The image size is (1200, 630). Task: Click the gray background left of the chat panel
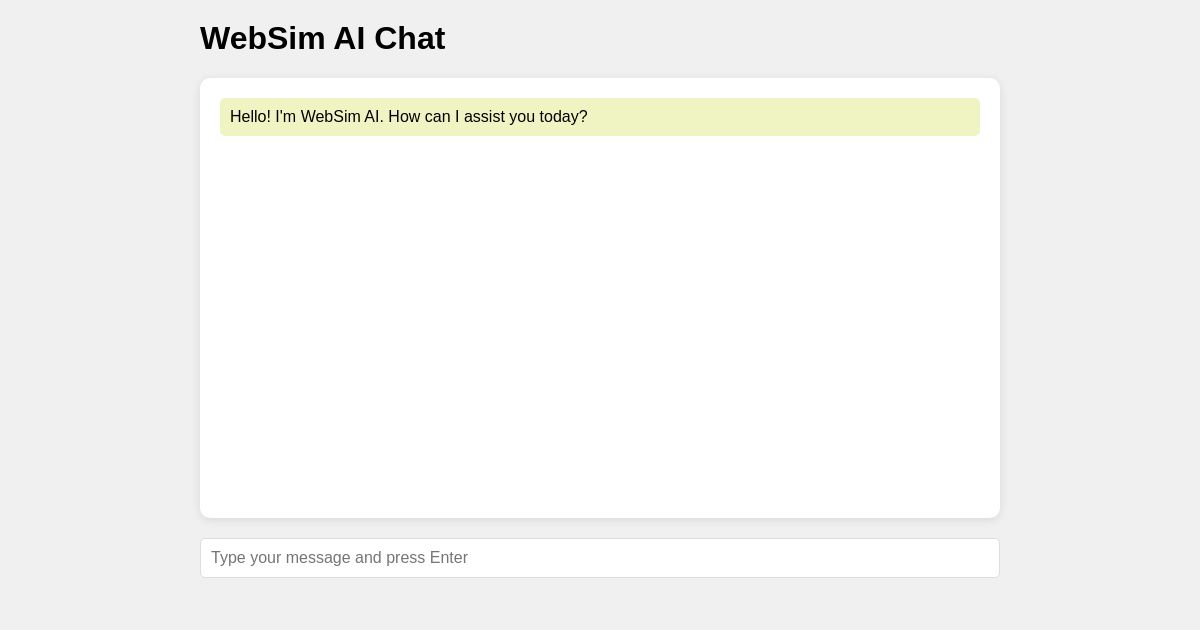[100, 300]
